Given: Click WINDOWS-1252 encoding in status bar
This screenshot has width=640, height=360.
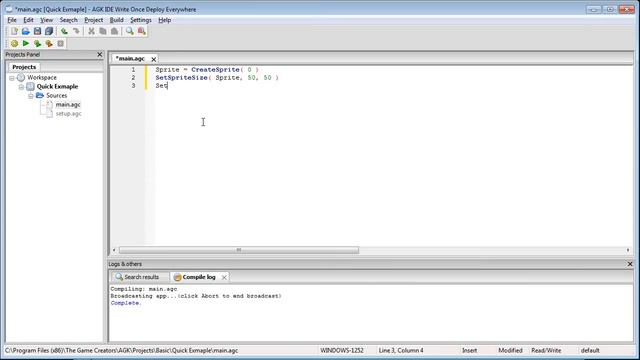Looking at the screenshot, I should (x=342, y=351).
